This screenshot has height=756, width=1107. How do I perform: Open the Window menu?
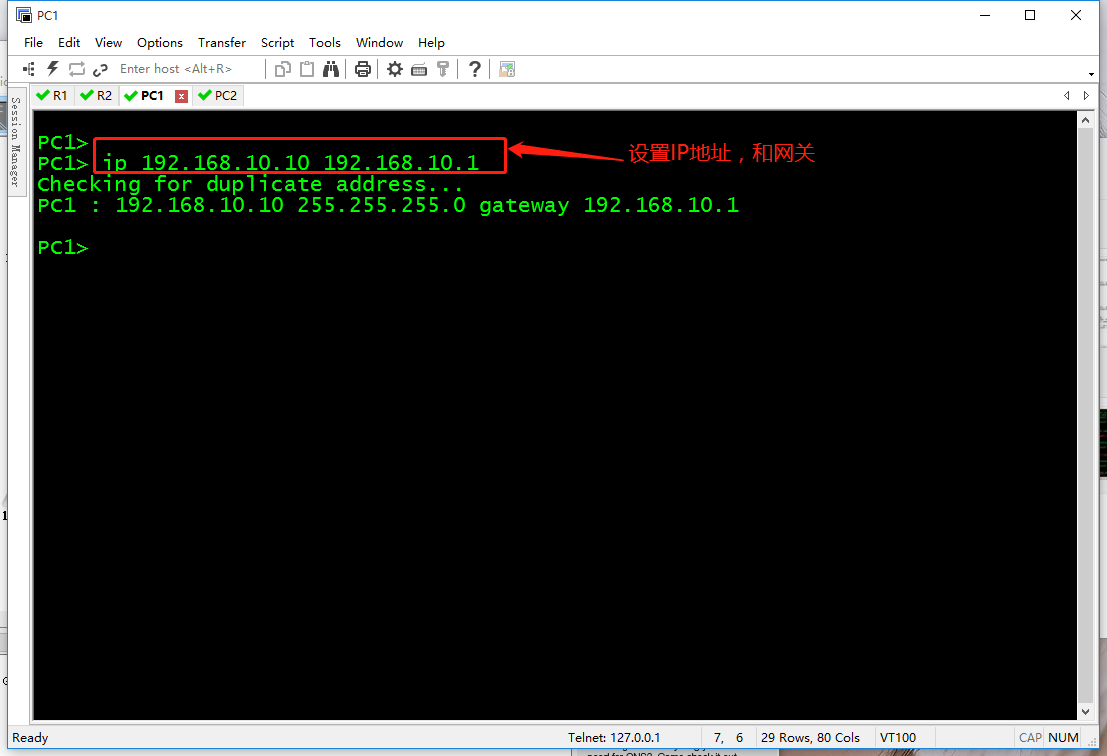(379, 43)
